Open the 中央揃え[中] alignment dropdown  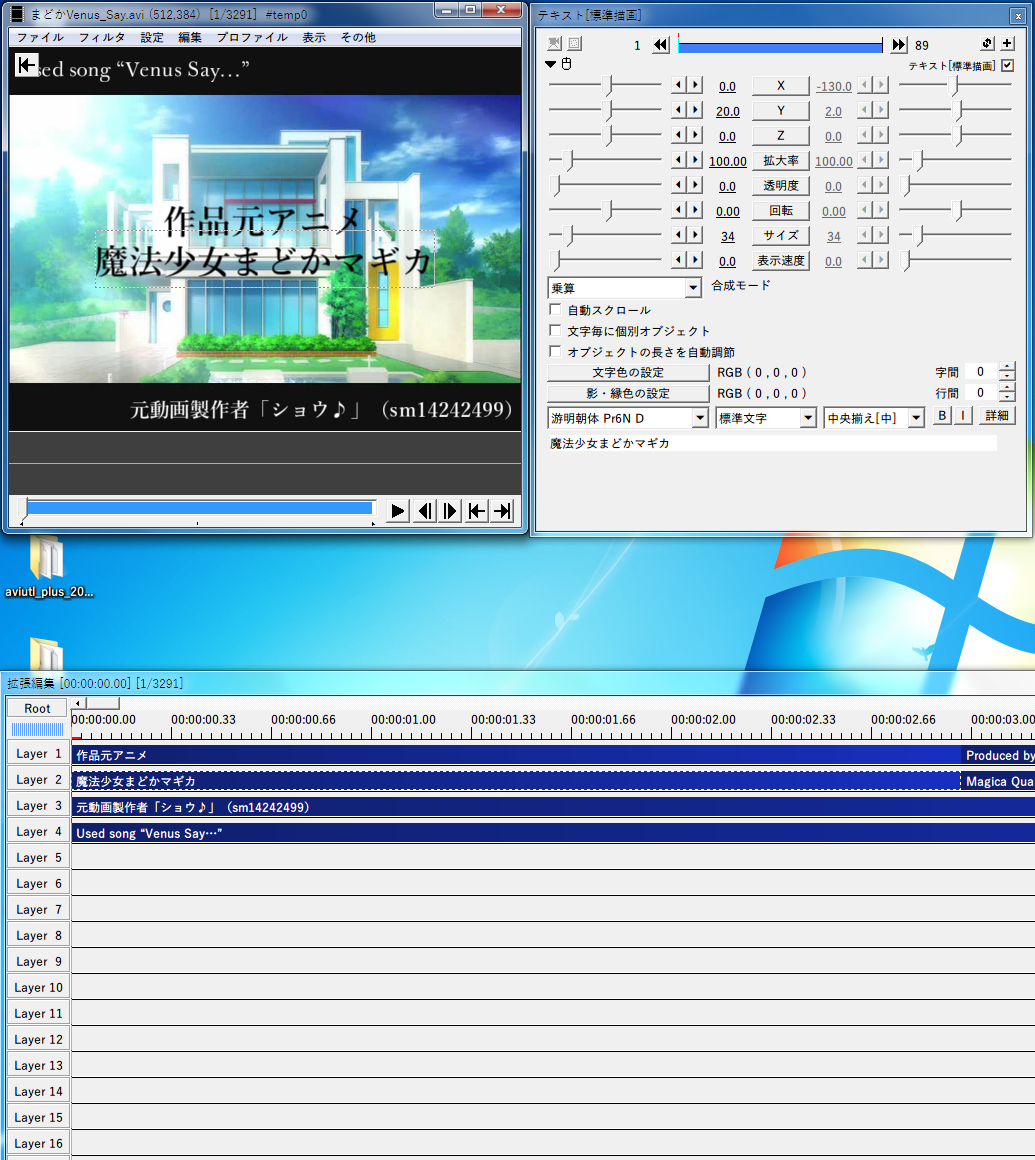(x=874, y=418)
